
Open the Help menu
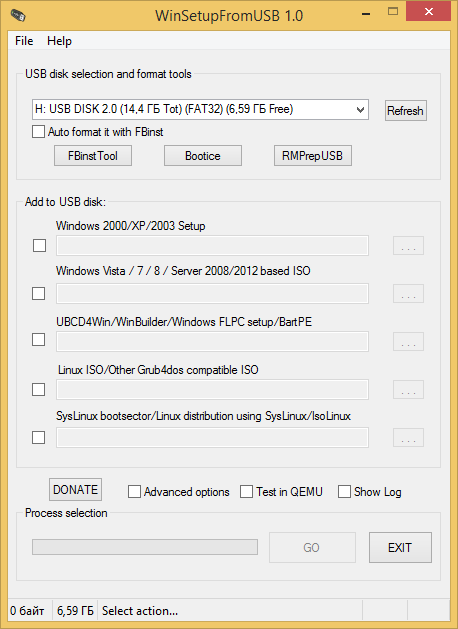59,41
